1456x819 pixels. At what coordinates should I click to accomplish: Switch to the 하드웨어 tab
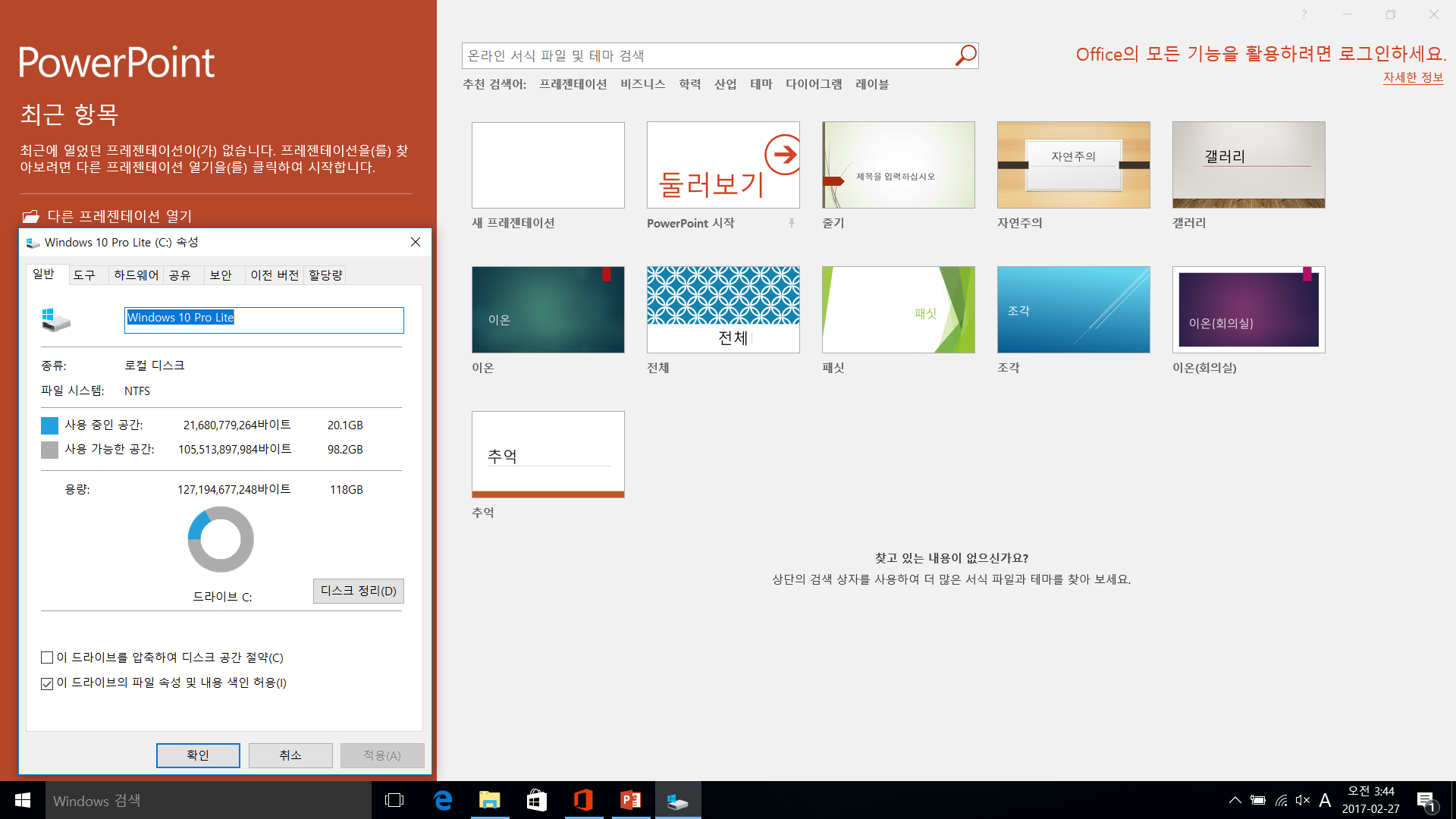[x=136, y=275]
